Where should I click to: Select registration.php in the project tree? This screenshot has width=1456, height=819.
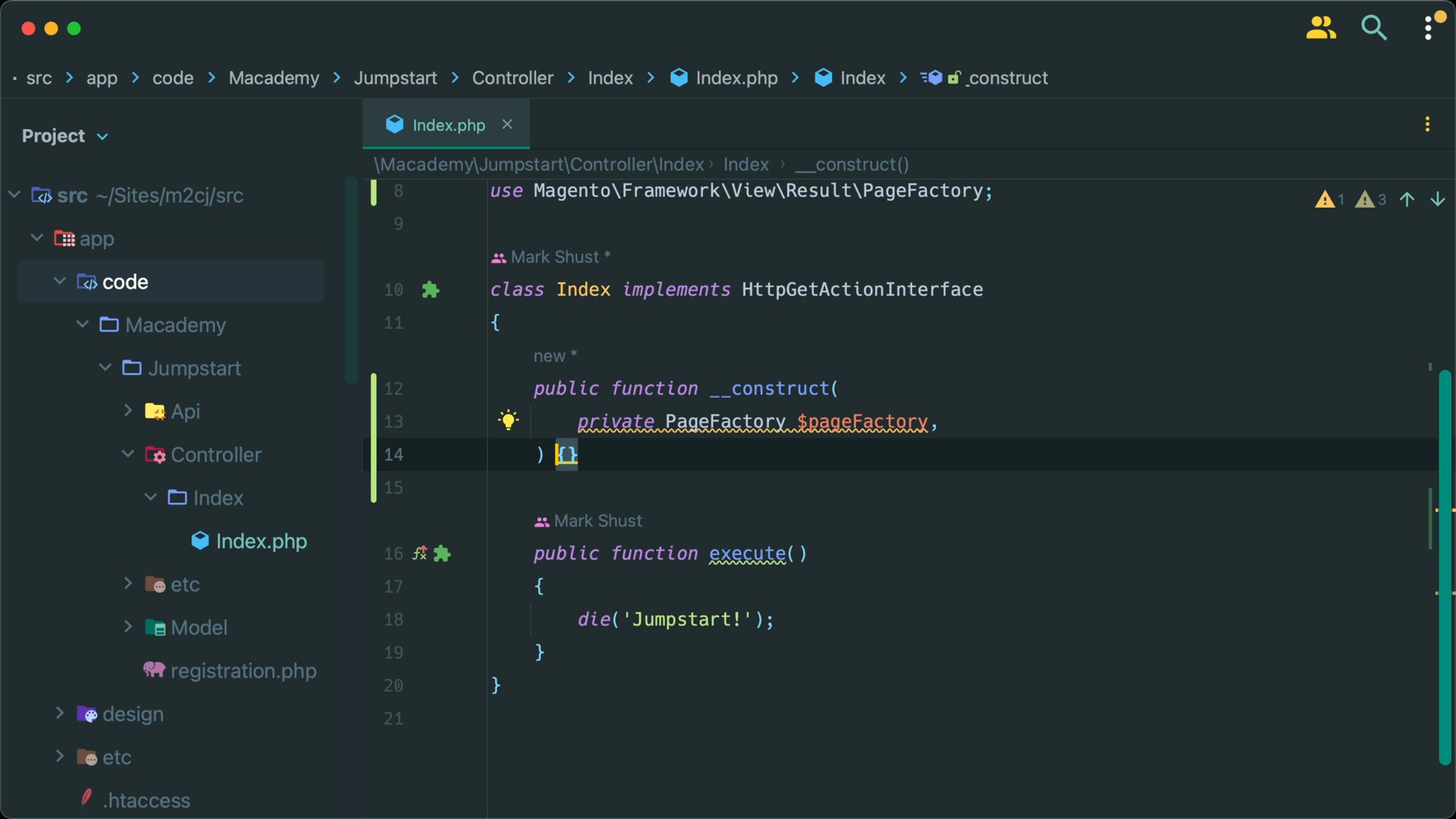tap(243, 669)
